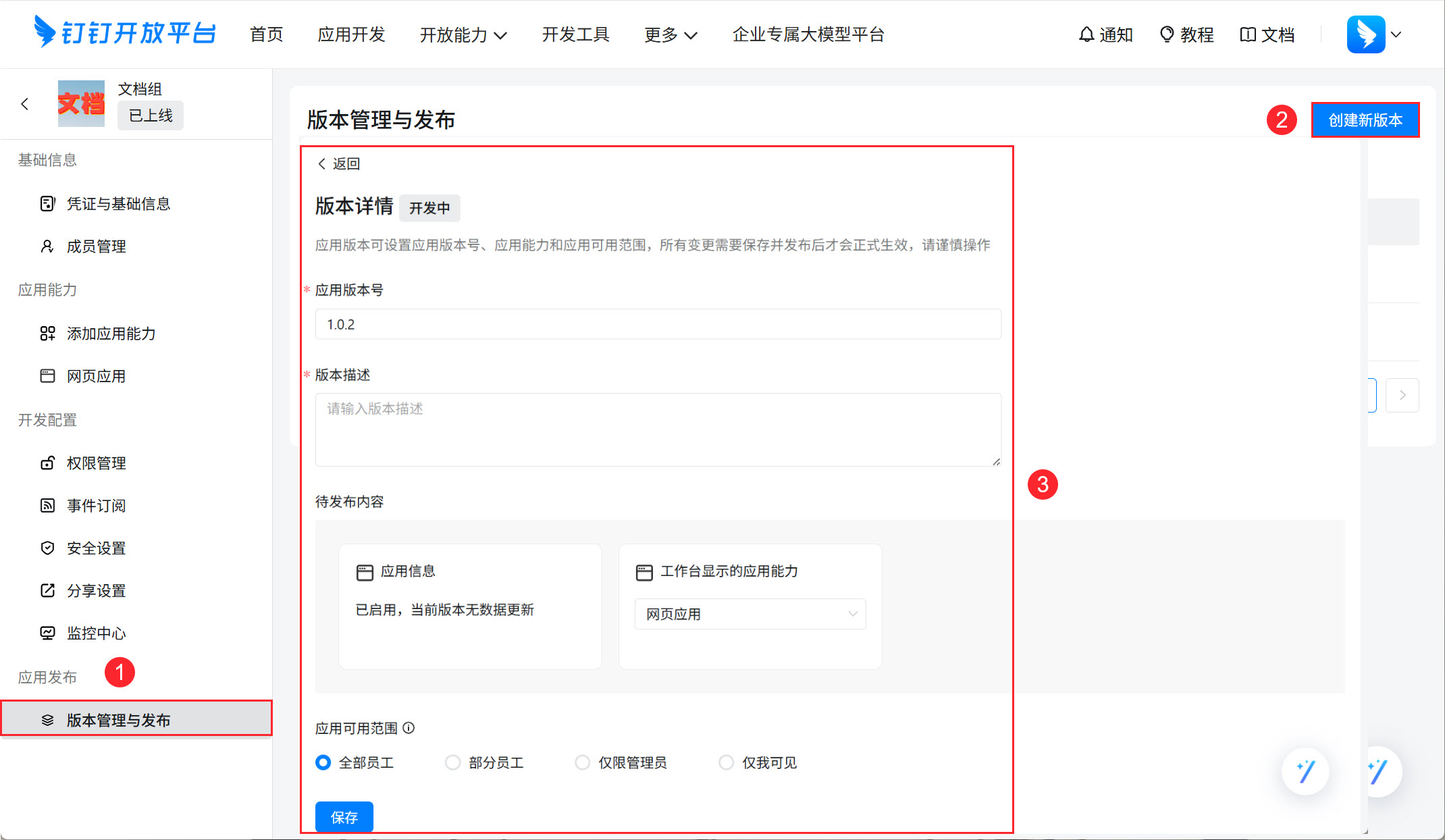The height and width of the screenshot is (840, 1445).
Task: Open the AI assistant magic wand button
Action: (1305, 771)
